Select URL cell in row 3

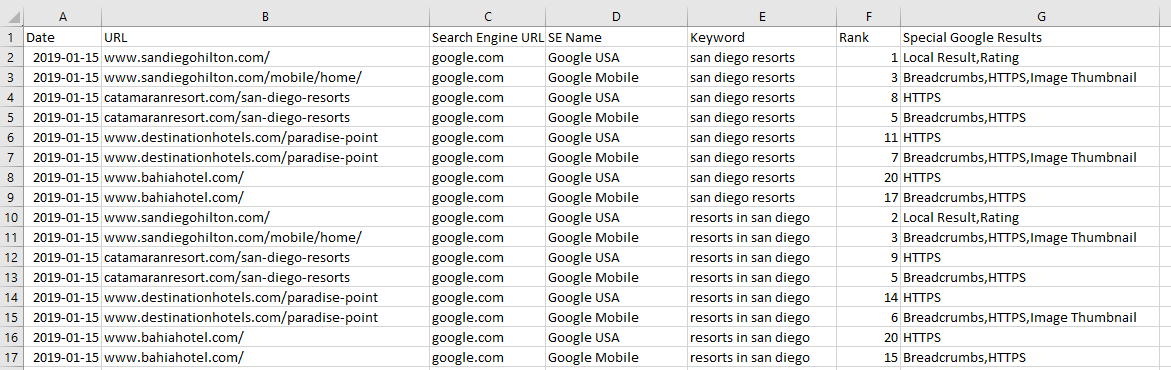(x=266, y=77)
